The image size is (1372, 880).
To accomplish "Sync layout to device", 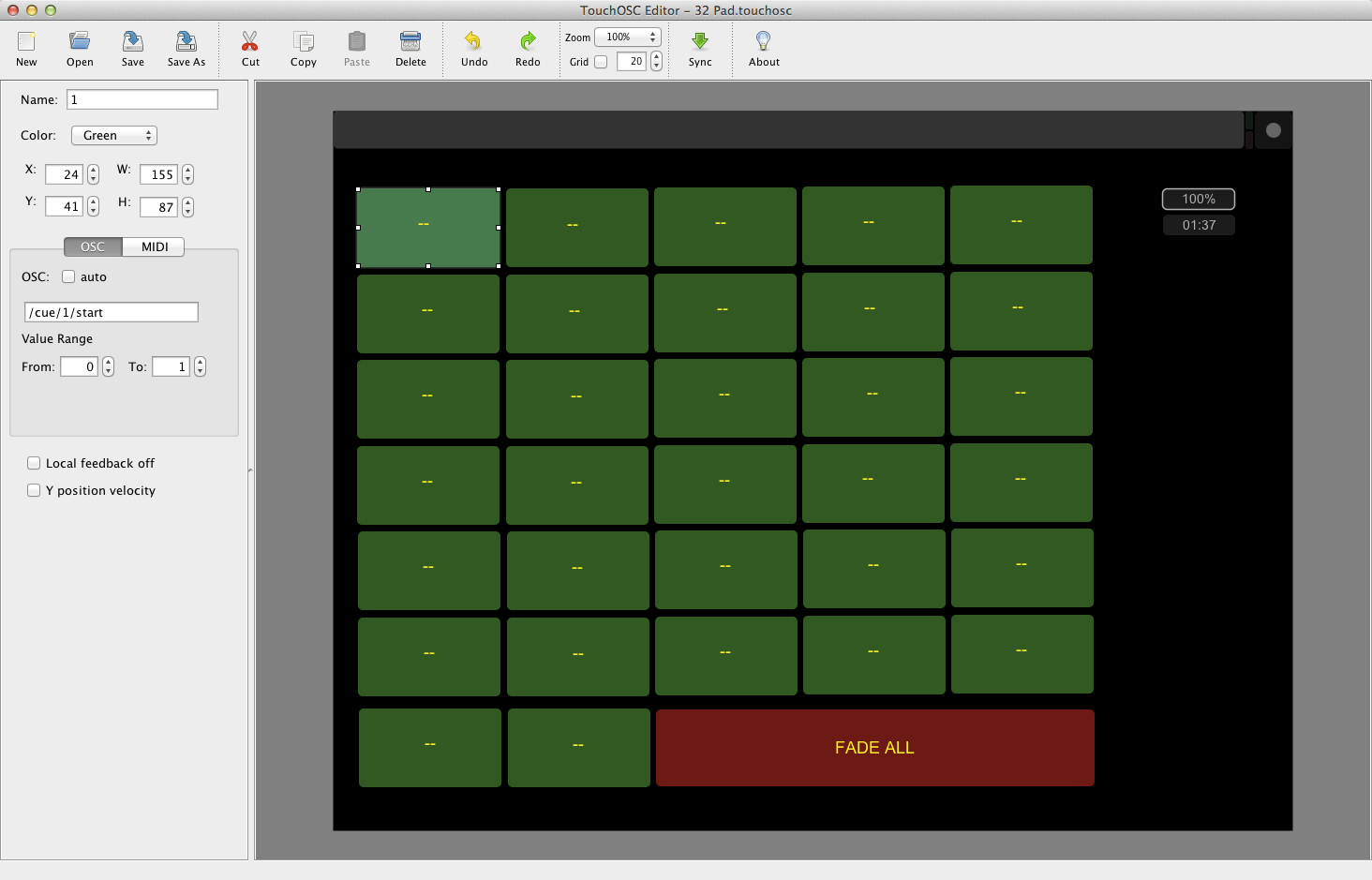I will [x=700, y=42].
